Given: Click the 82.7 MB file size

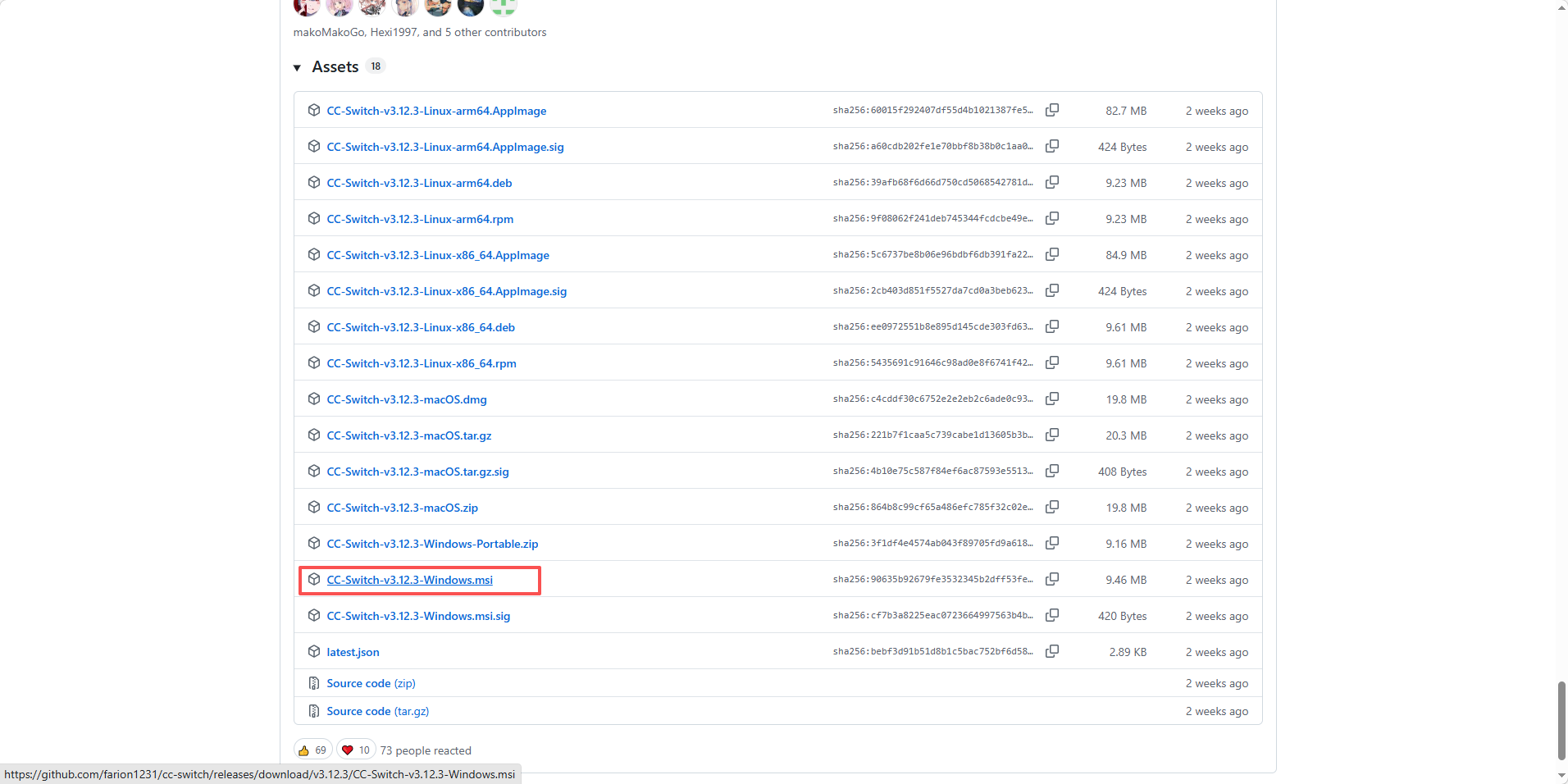Looking at the screenshot, I should coord(1126,111).
